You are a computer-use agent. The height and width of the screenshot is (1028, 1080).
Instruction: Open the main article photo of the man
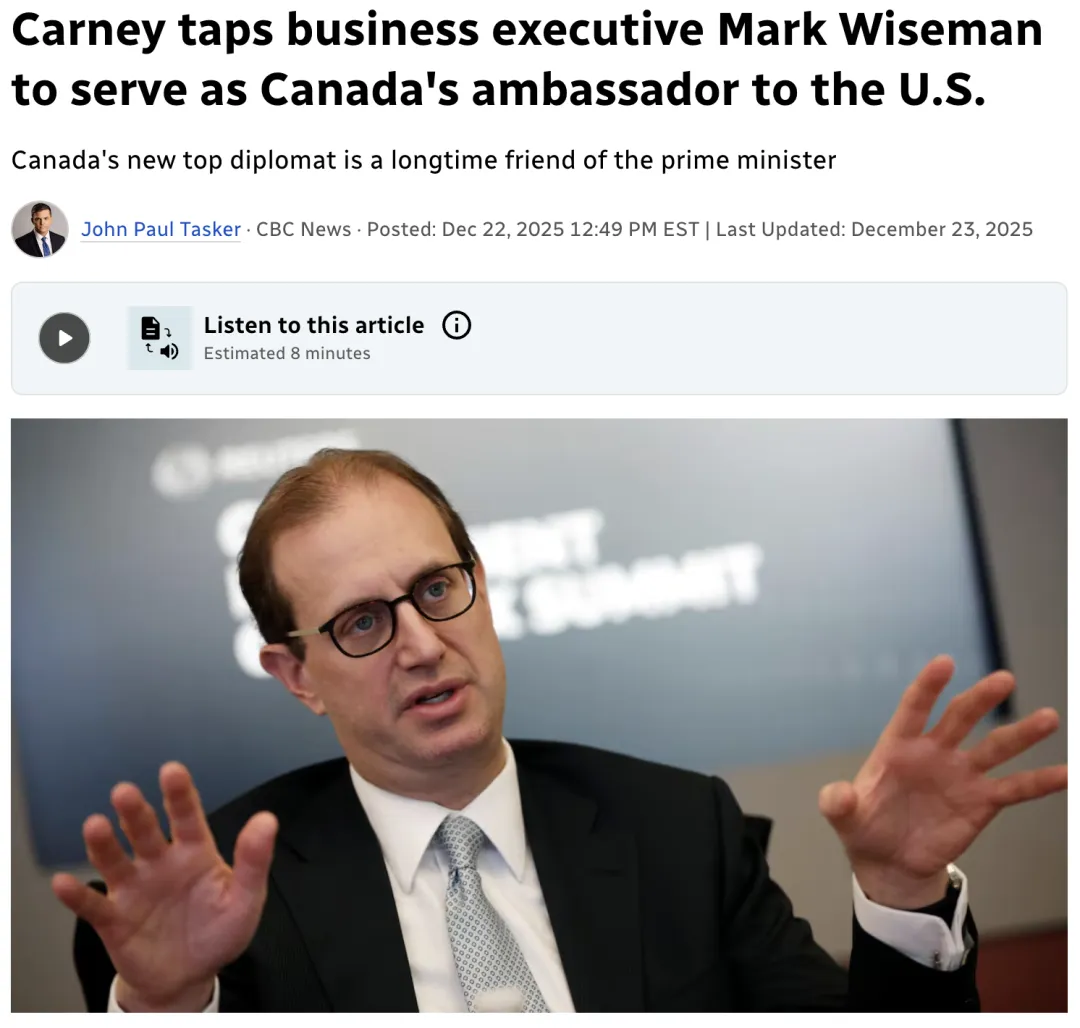click(539, 715)
